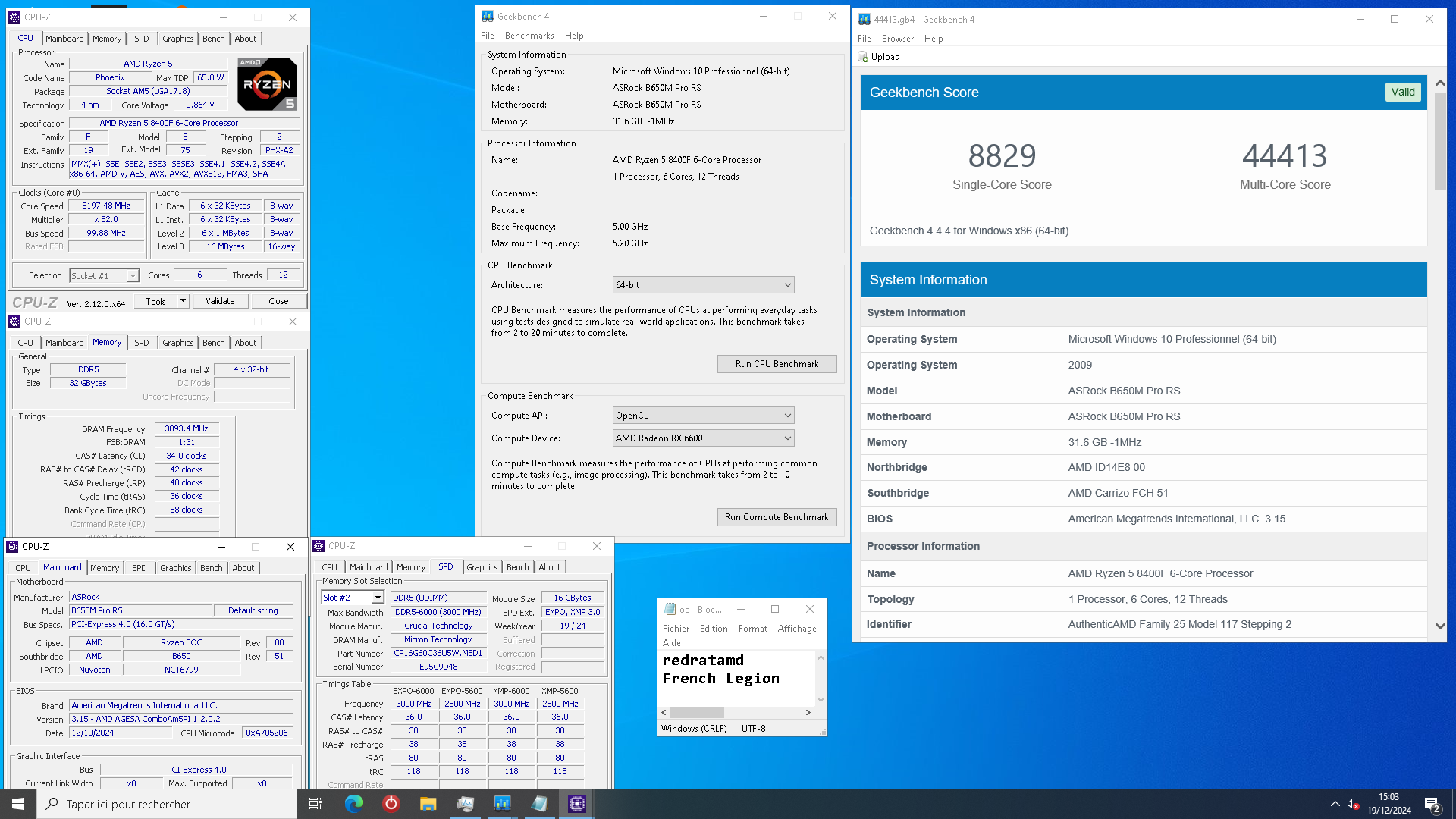Image resolution: width=1456 pixels, height=819 pixels.
Task: Open the Architecture 64-bit dropdown
Action: click(703, 285)
